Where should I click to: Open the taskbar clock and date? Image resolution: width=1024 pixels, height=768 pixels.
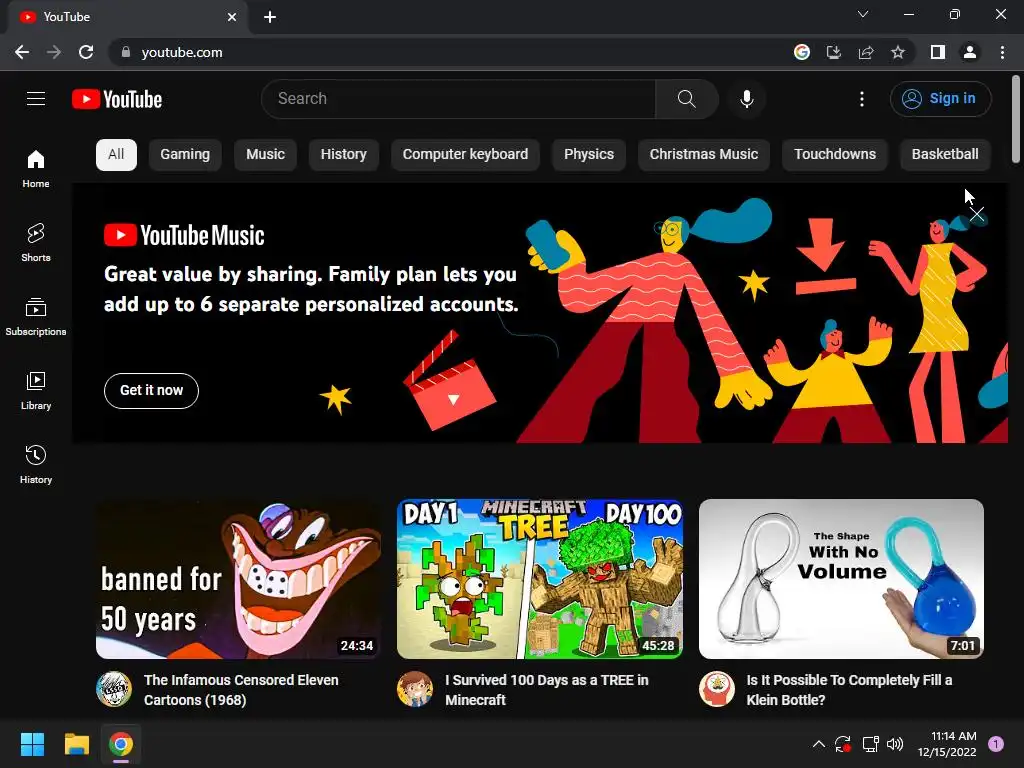947,744
